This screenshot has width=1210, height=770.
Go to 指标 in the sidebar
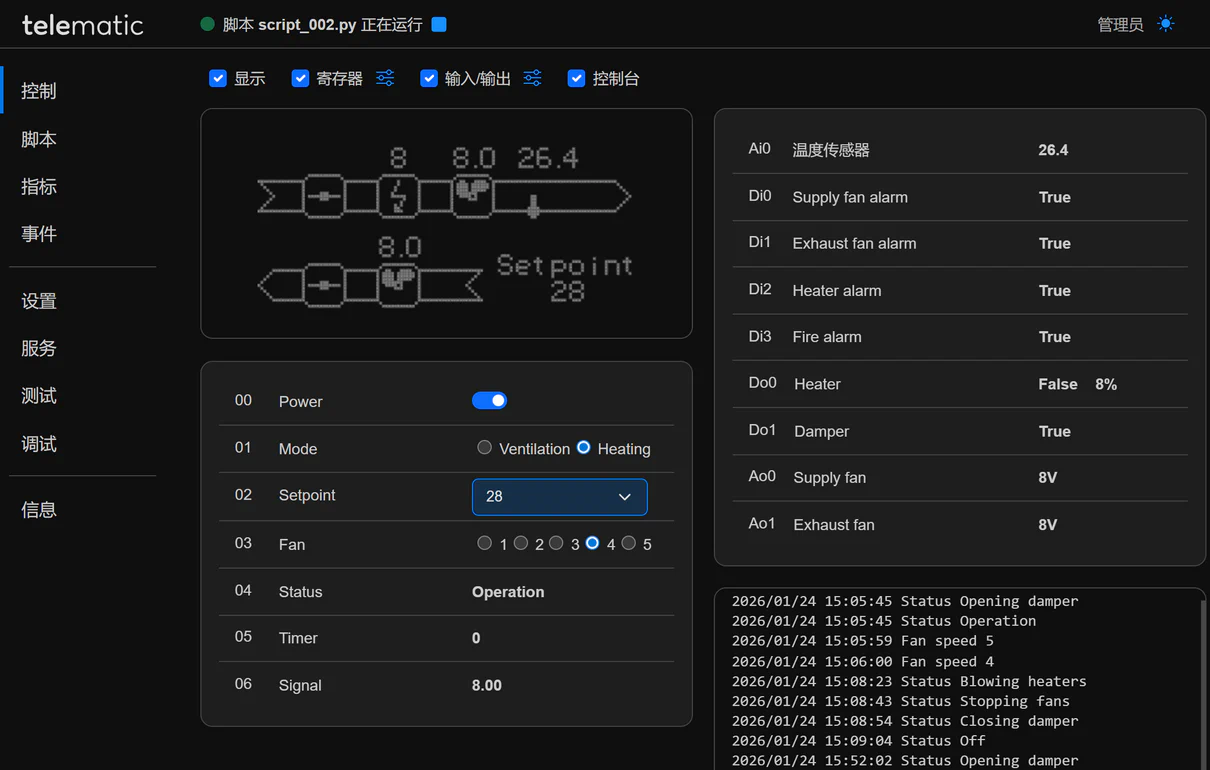click(x=39, y=186)
